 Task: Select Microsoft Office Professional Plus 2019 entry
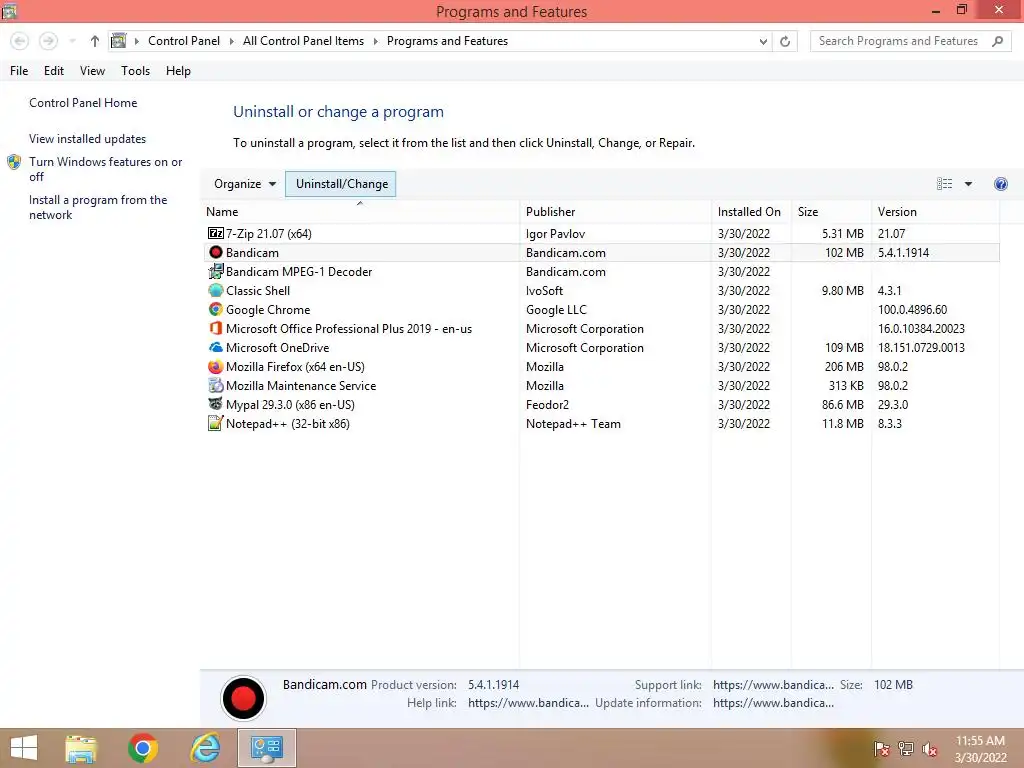click(x=349, y=328)
